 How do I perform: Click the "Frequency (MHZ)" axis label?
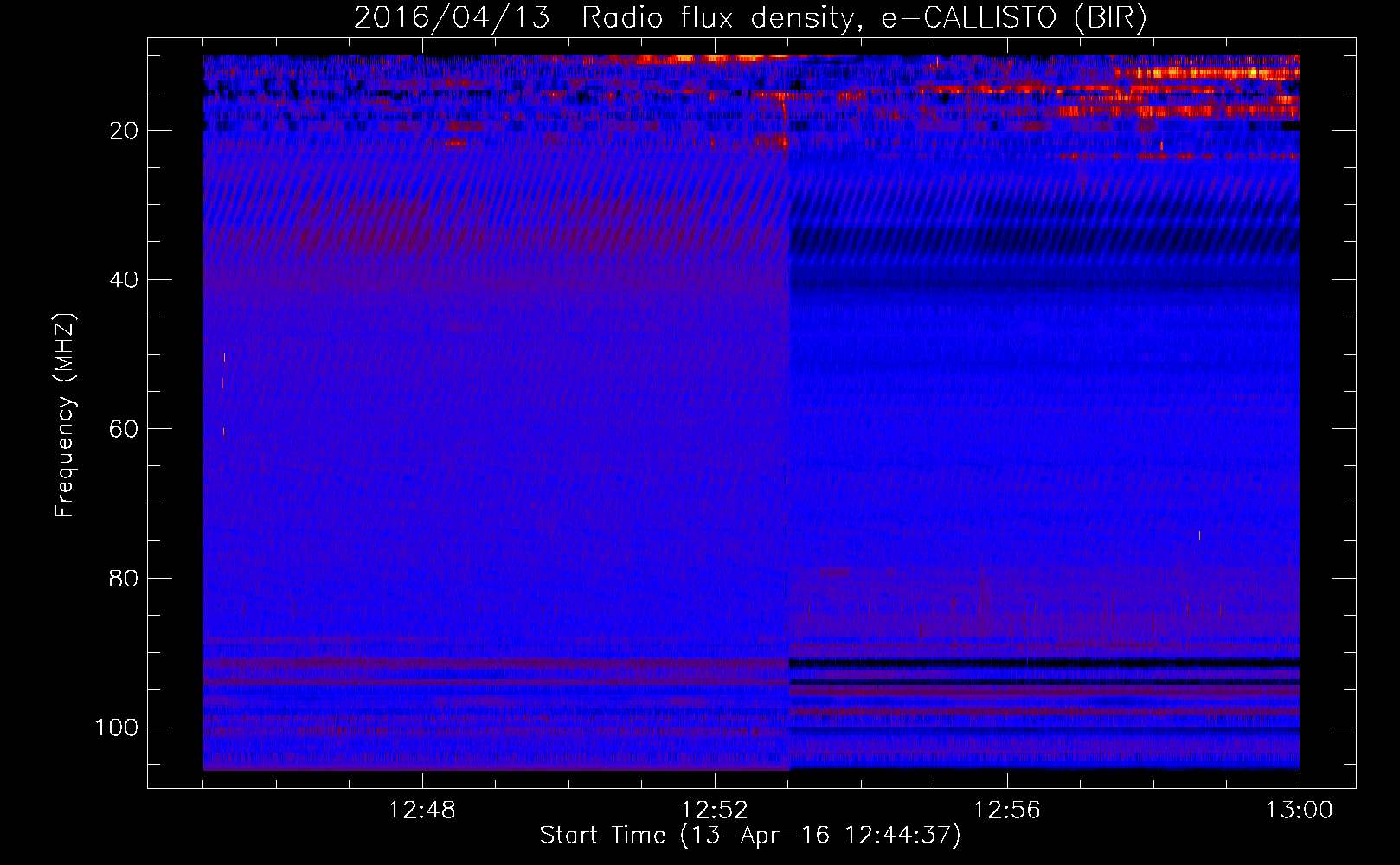point(65,414)
